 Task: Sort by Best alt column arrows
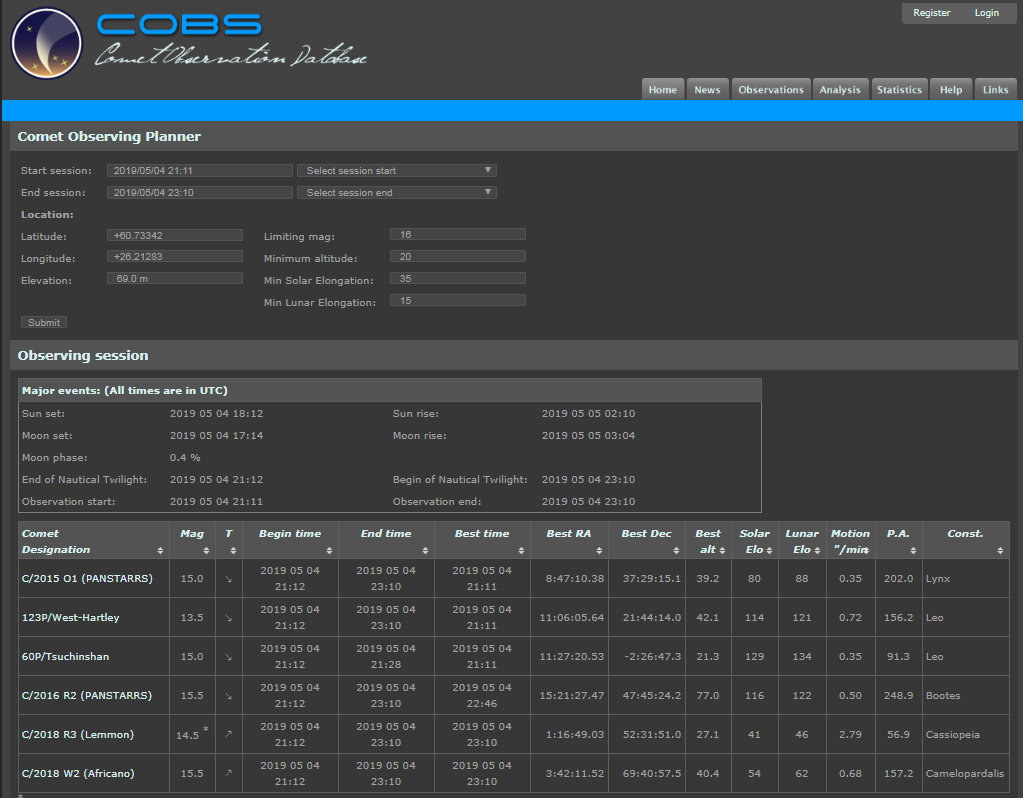tap(723, 551)
